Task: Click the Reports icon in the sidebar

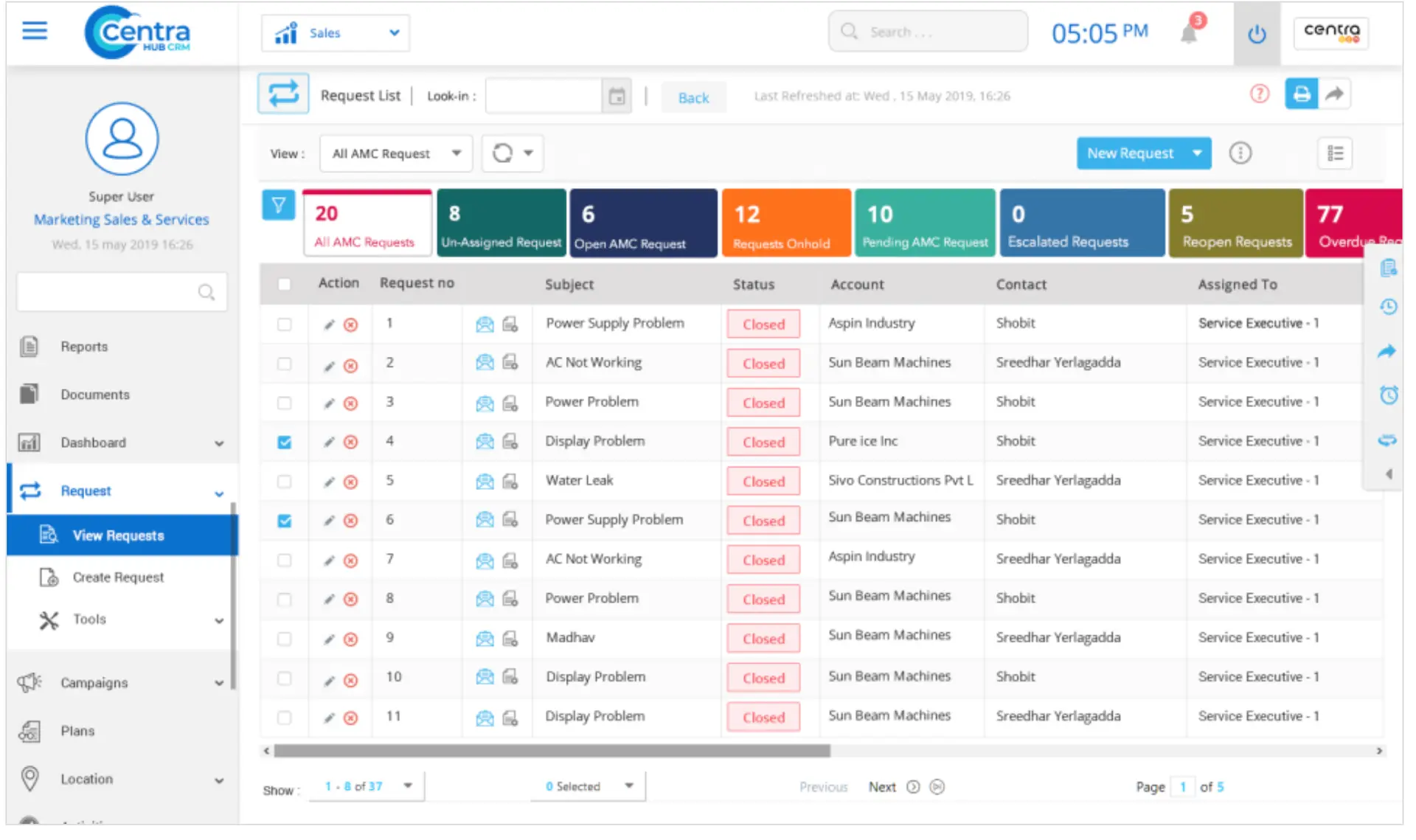Action: tap(29, 346)
